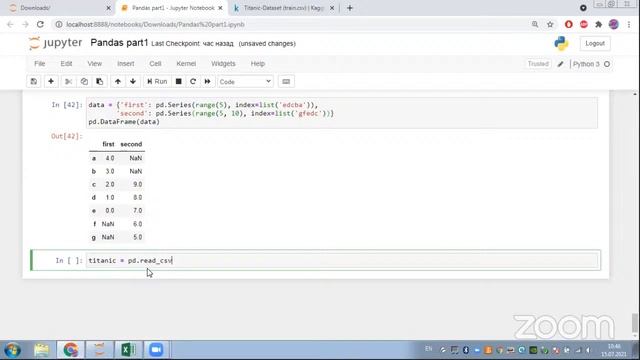Switch to the Titanic-Dataset Kaggle tab
This screenshot has width=640, height=360.
283,8
